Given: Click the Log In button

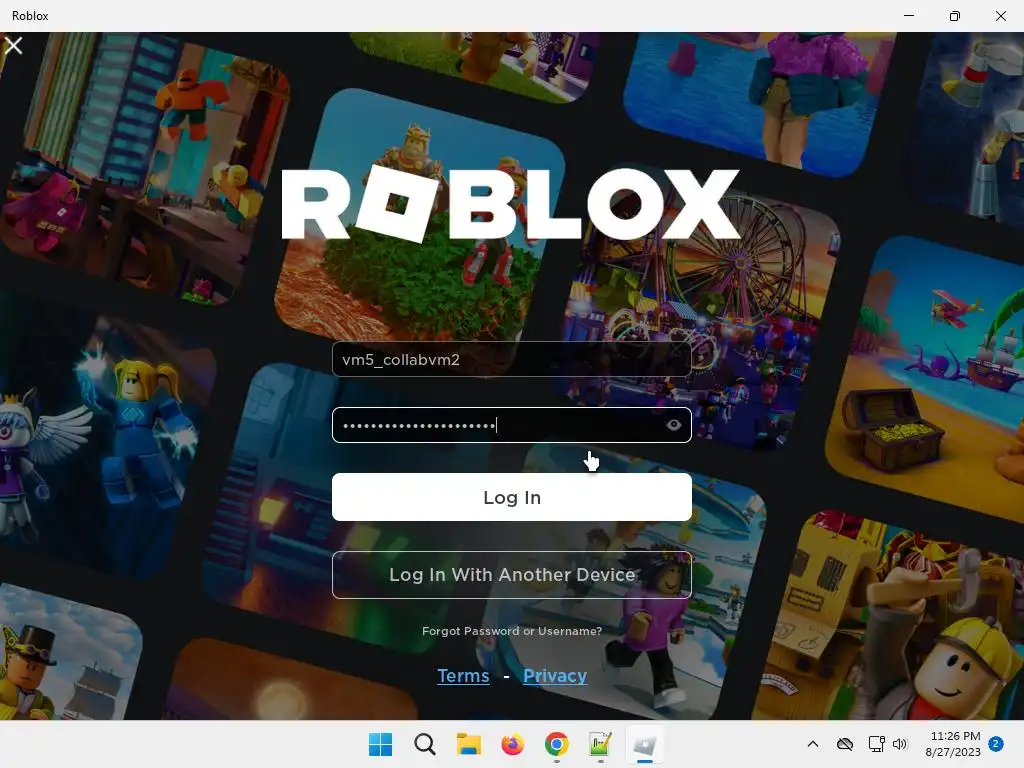Looking at the screenshot, I should (x=511, y=497).
